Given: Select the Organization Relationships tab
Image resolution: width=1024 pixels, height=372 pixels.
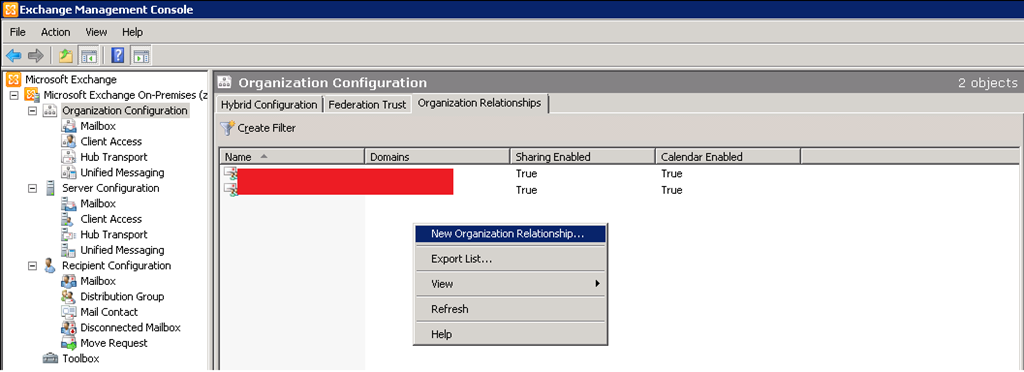Looking at the screenshot, I should point(480,103).
